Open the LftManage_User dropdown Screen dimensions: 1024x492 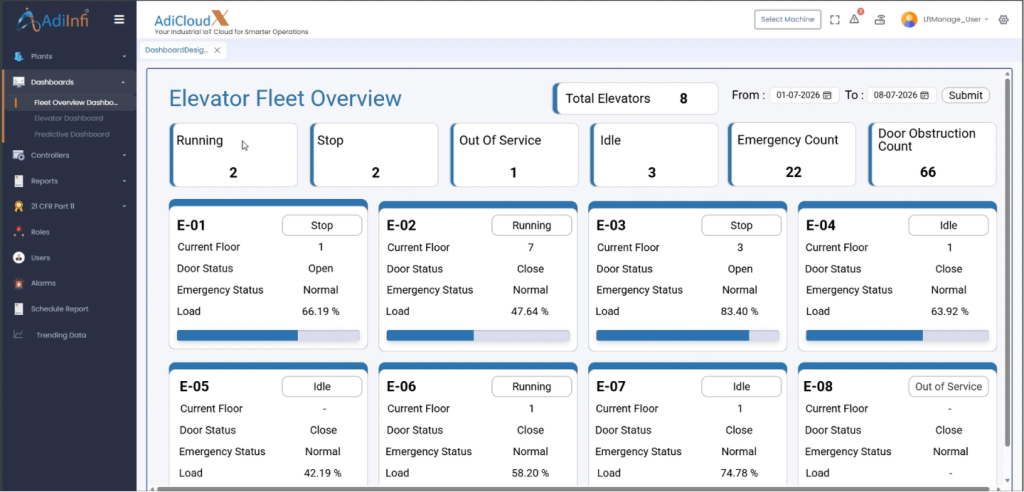[955, 20]
